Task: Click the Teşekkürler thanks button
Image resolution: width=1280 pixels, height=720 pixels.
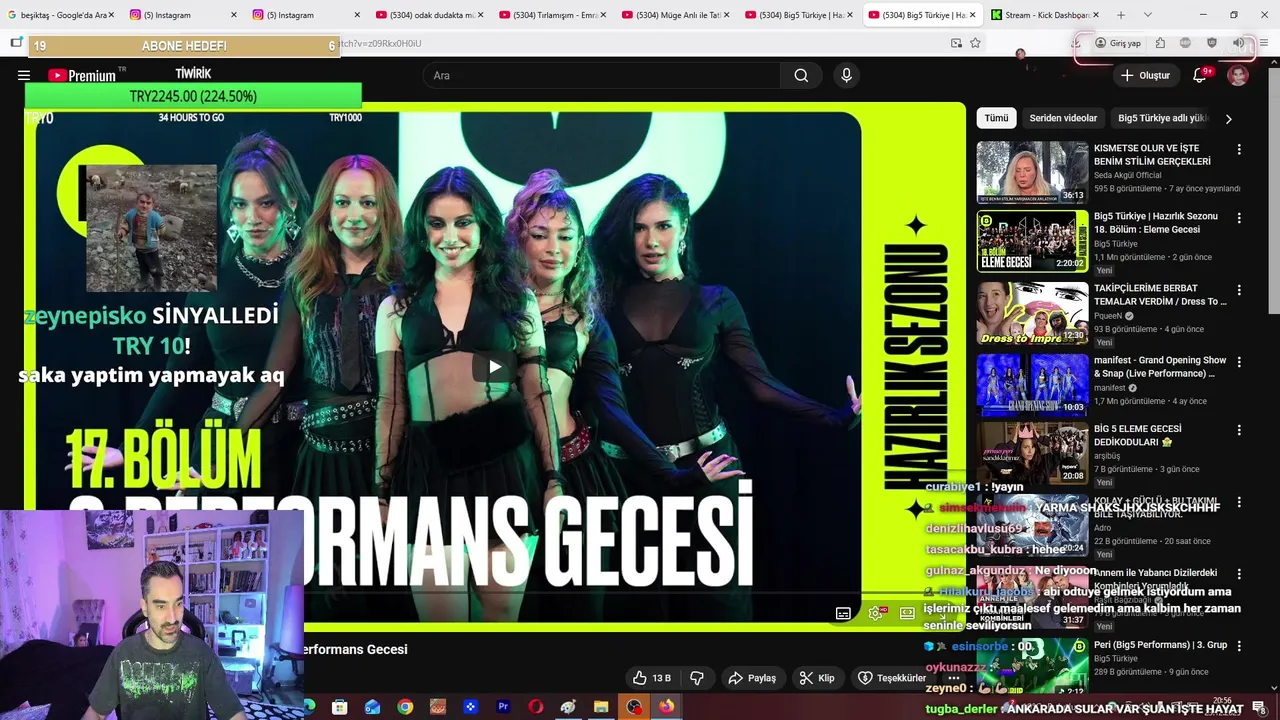Action: click(x=892, y=678)
